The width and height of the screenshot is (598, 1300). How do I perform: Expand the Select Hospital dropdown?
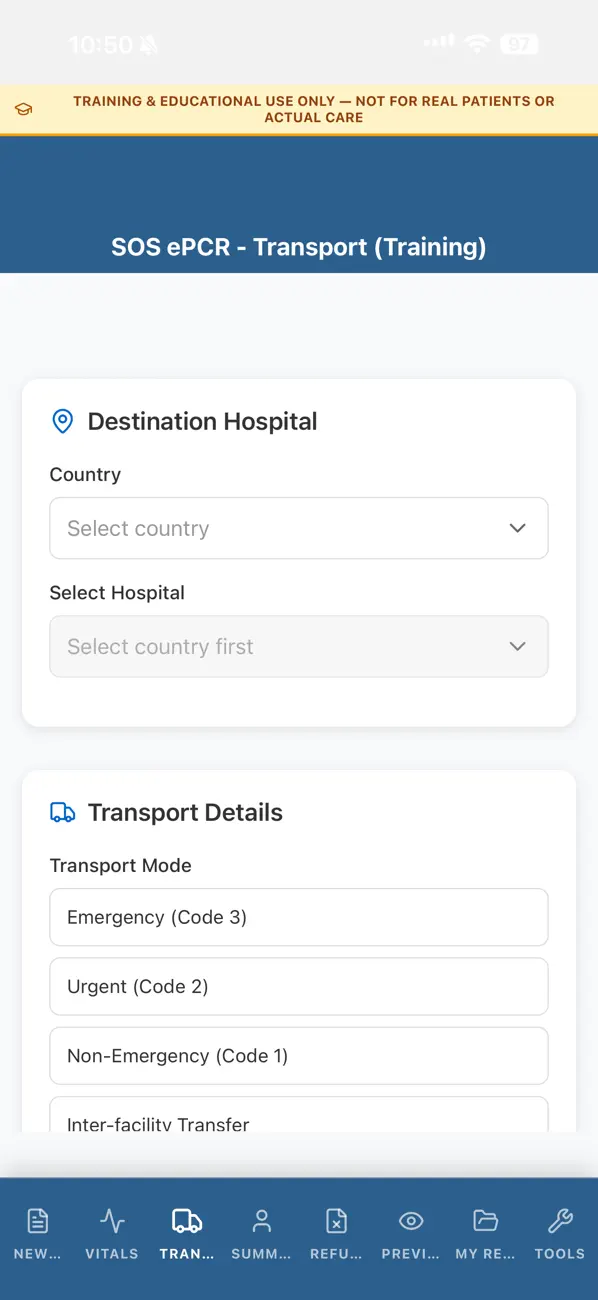298,646
